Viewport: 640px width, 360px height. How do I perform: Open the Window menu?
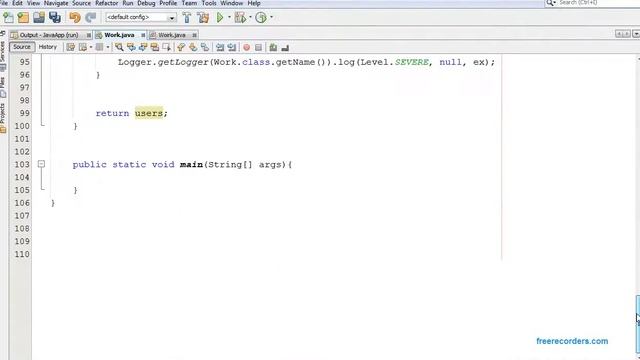click(x=231, y=3)
